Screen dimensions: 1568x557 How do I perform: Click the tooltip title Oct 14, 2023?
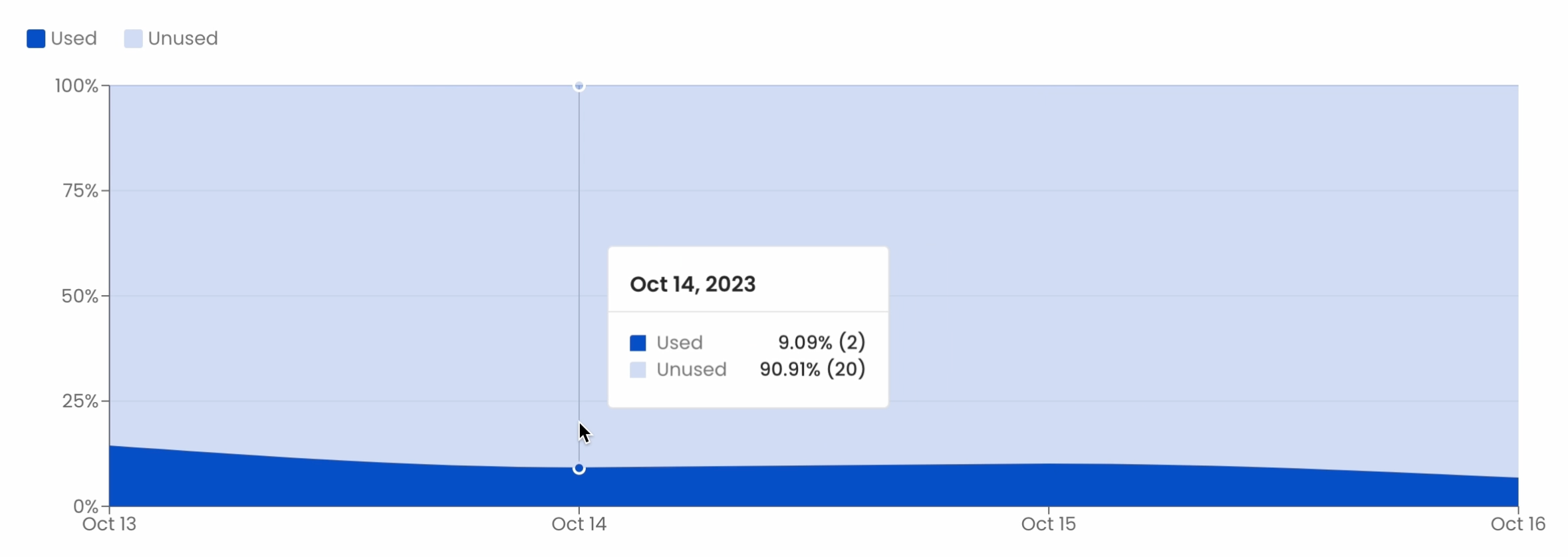pyautogui.click(x=693, y=284)
